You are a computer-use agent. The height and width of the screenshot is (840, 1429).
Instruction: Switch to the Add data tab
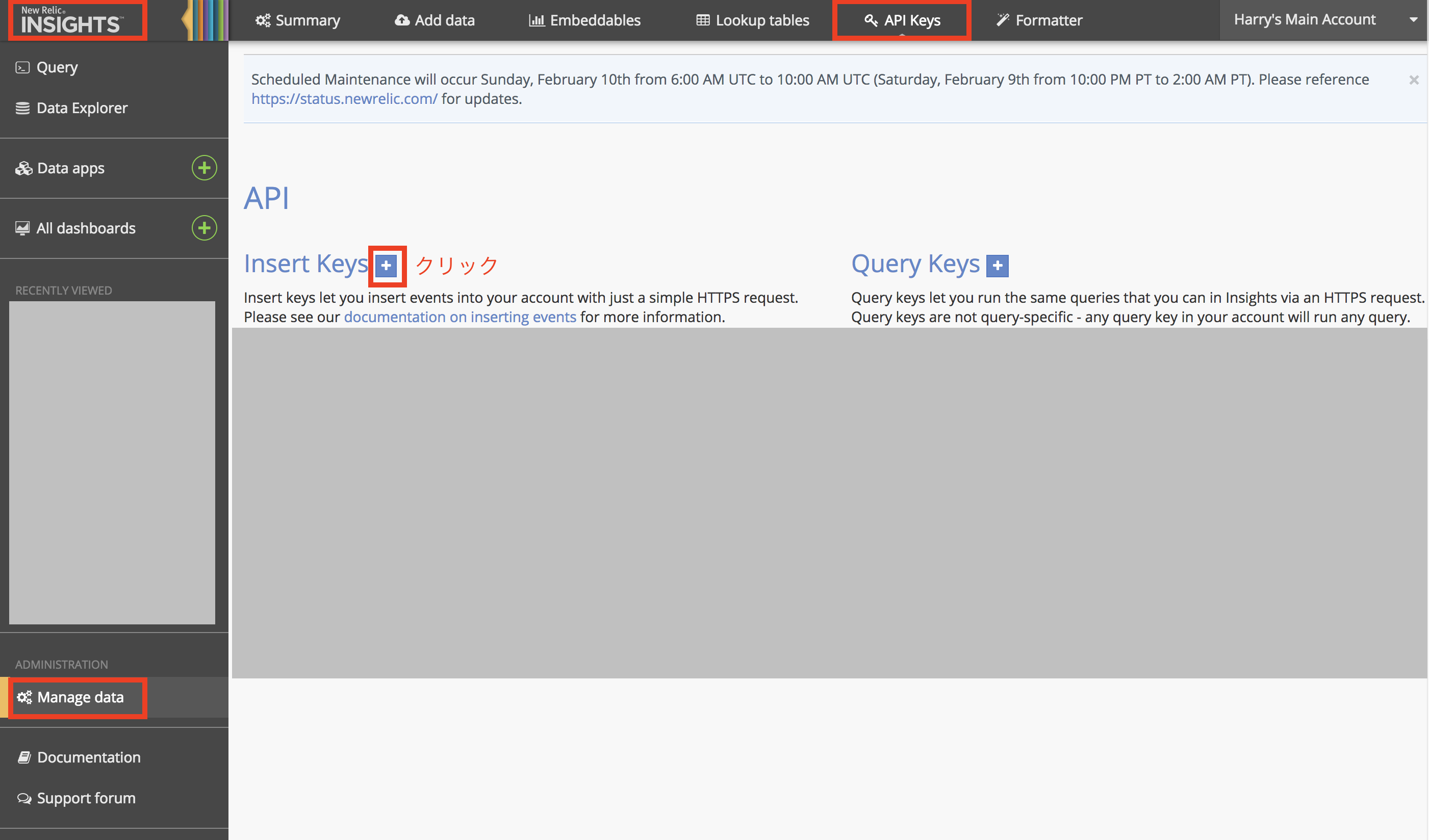435,20
